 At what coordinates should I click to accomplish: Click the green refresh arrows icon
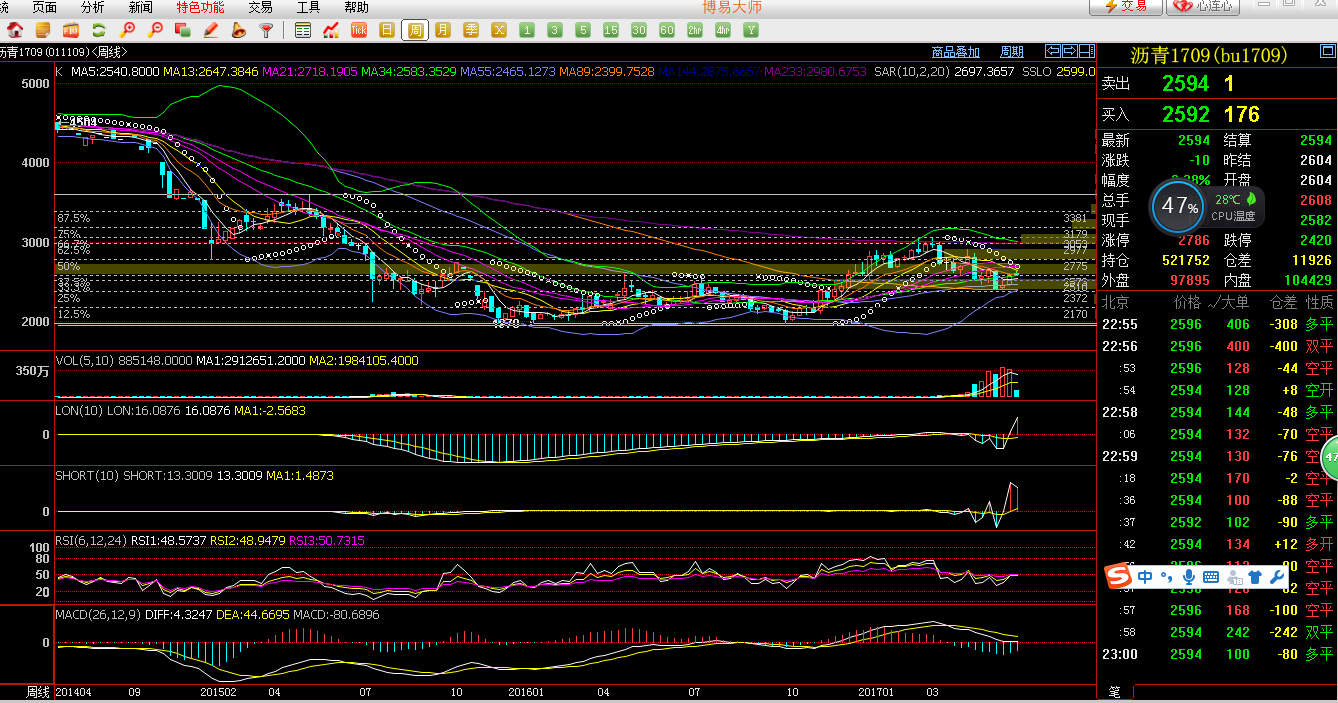(99, 30)
